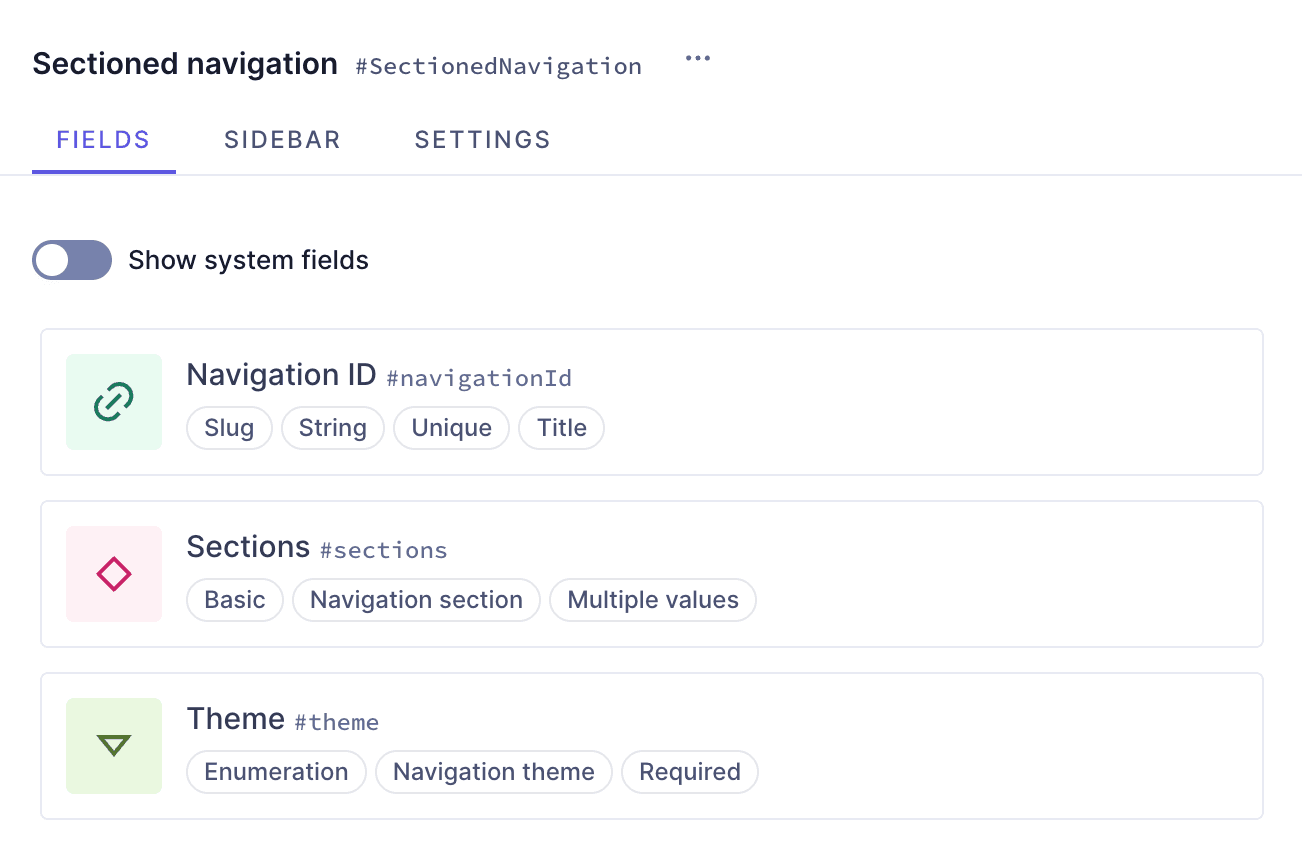Open the three-dot model options menu
The height and width of the screenshot is (852, 1302).
[697, 58]
